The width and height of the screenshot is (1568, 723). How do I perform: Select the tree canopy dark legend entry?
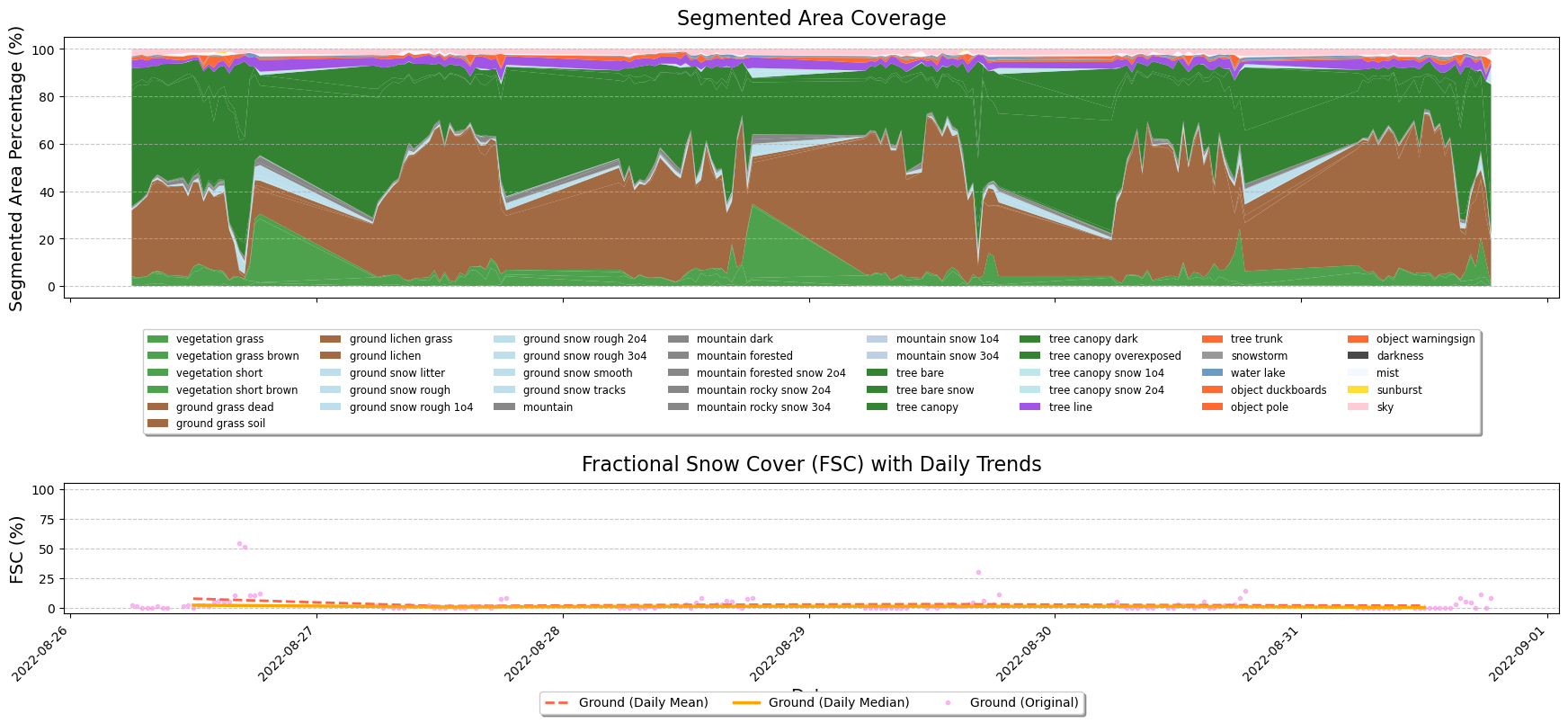click(x=1092, y=339)
